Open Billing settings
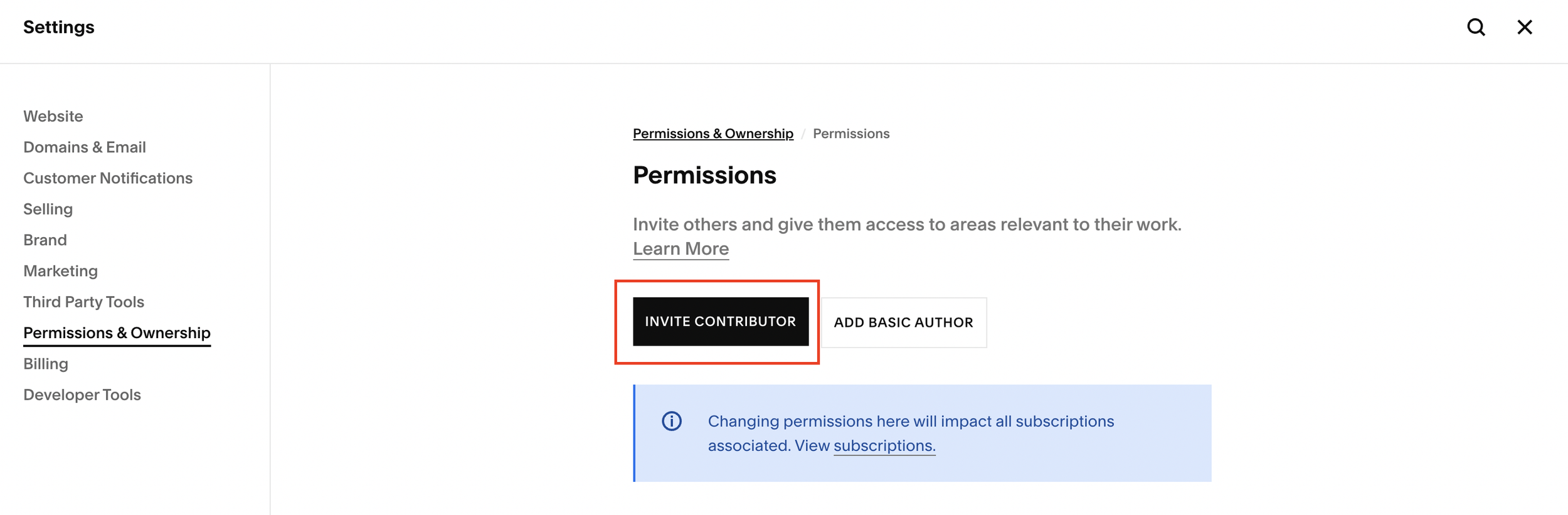Screen dimensions: 1568x515 [46, 364]
